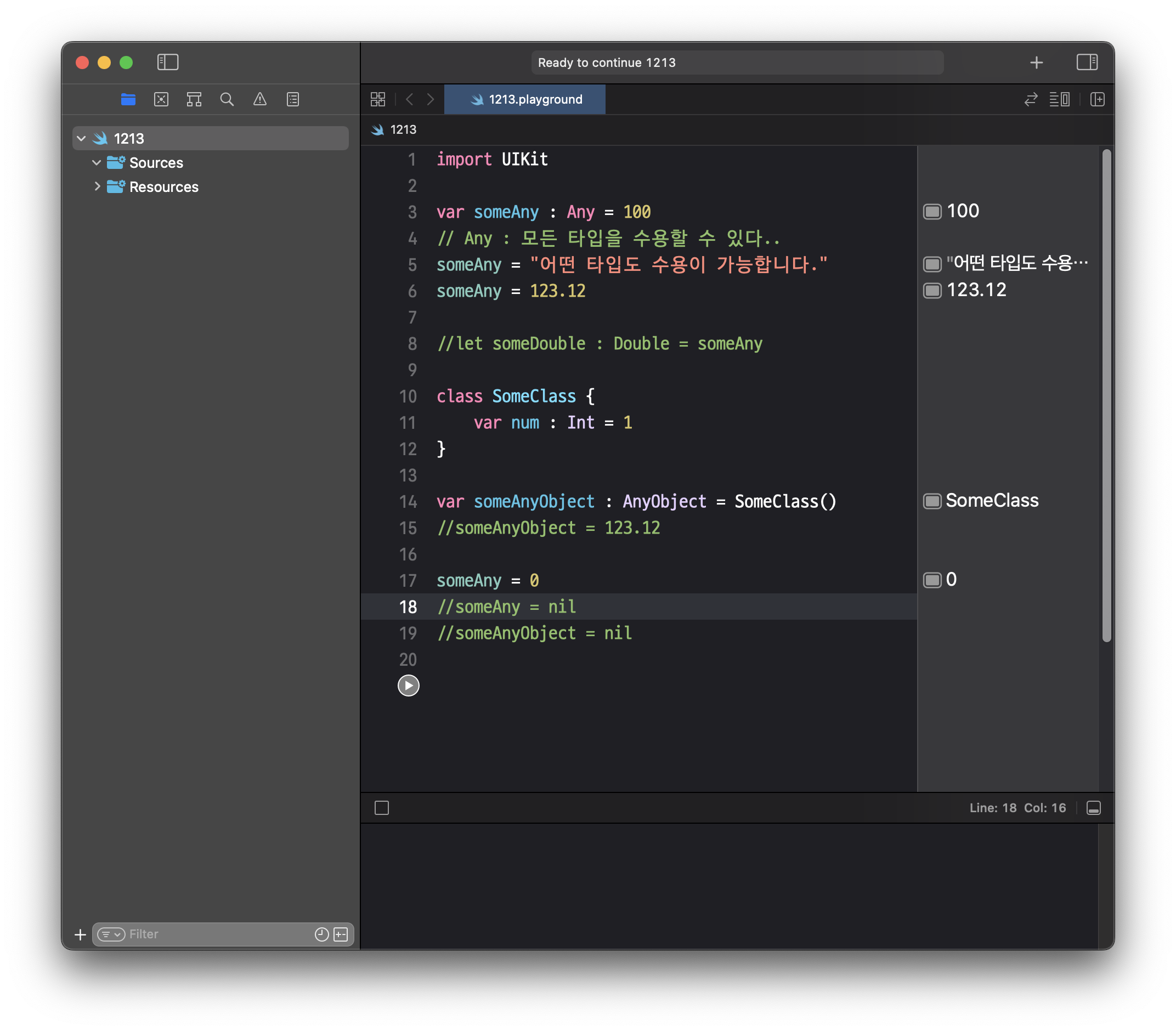1176x1031 pixels.
Task: Click the line 3 var someAny declaration
Action: pos(543,212)
